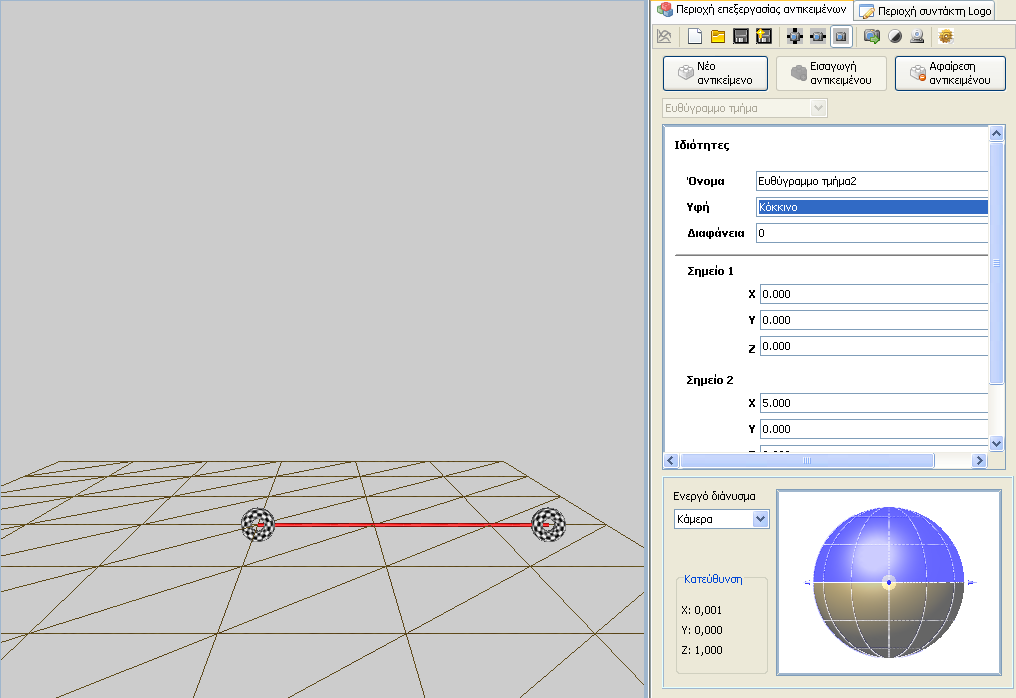This screenshot has width=1016, height=698.
Task: Click the Όνομα input field
Action: 872,181
